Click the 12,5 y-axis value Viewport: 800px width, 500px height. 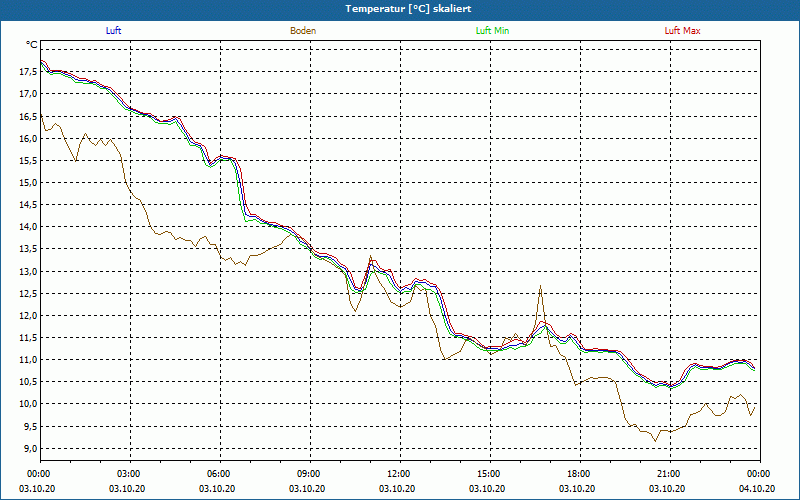[x=28, y=293]
